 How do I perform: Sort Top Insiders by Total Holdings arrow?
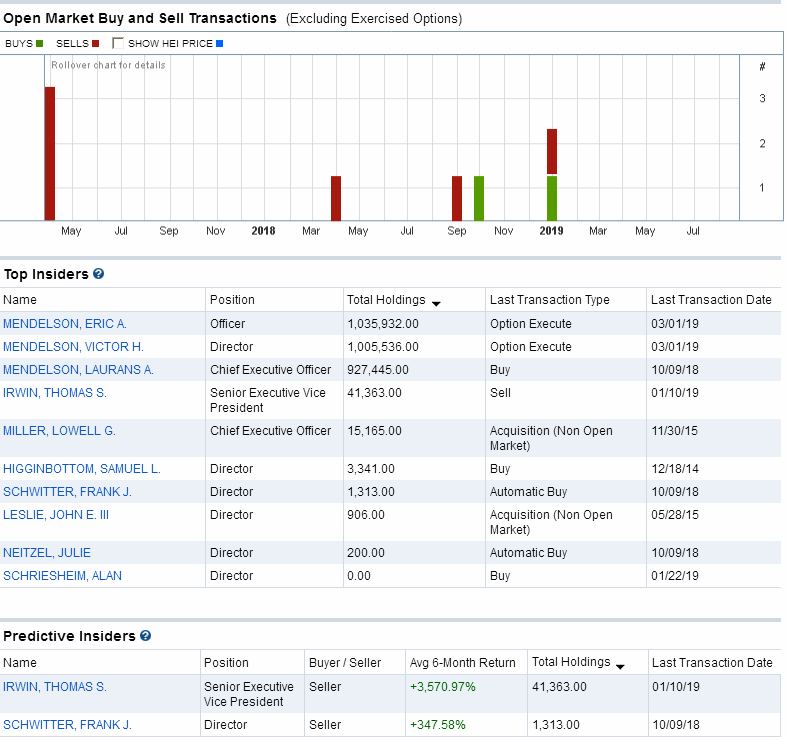436,303
